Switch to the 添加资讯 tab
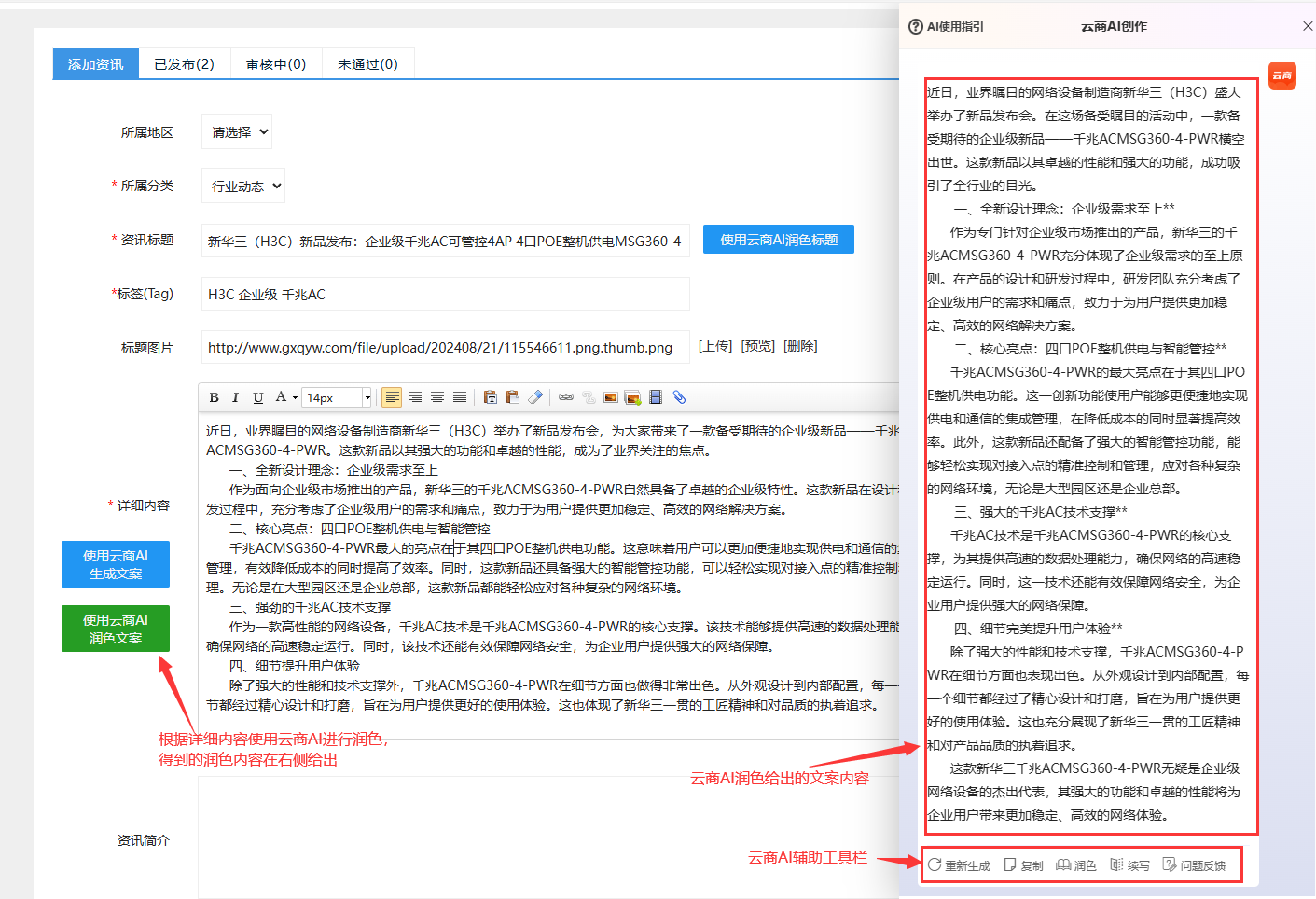 click(x=95, y=63)
